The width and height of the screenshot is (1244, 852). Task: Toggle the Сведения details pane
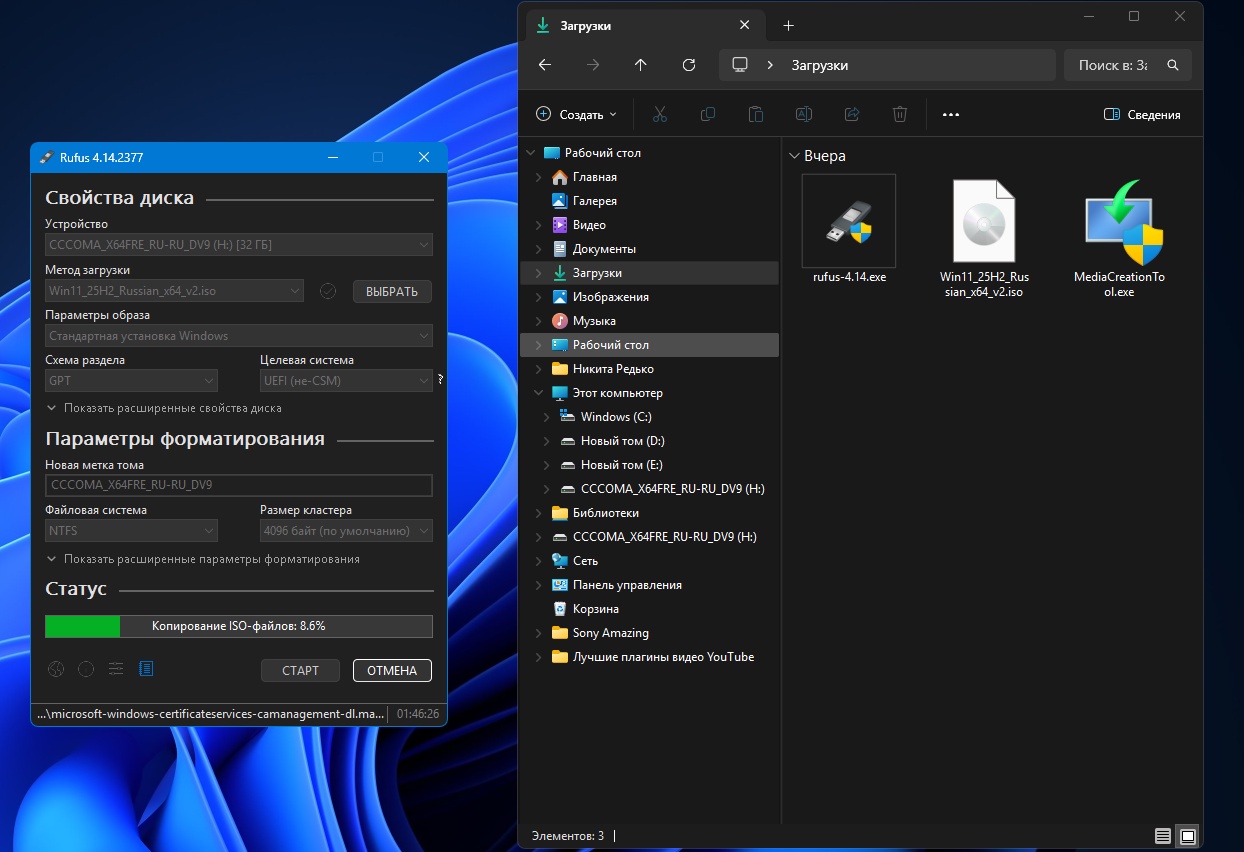(1142, 114)
